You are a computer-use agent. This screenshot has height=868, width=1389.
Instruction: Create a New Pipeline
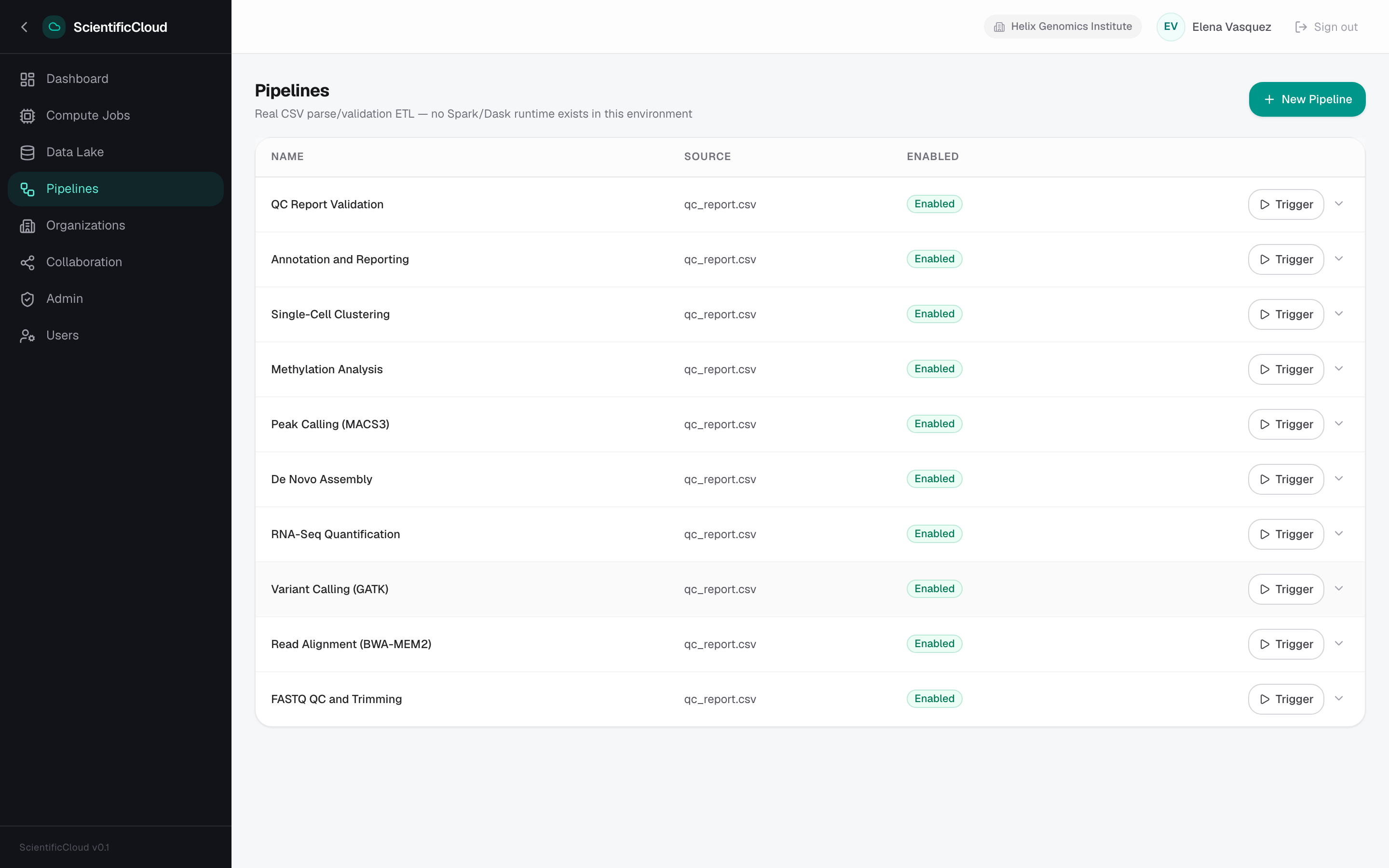(x=1307, y=99)
